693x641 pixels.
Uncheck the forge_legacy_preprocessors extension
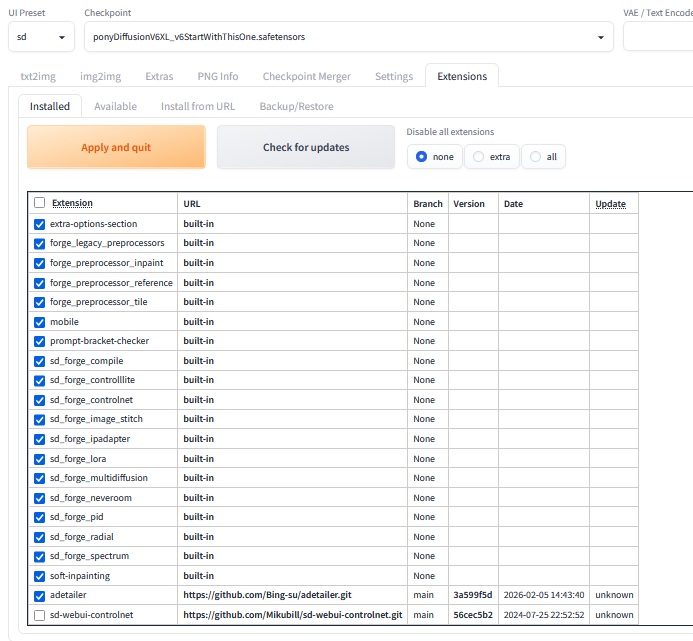[39, 244]
